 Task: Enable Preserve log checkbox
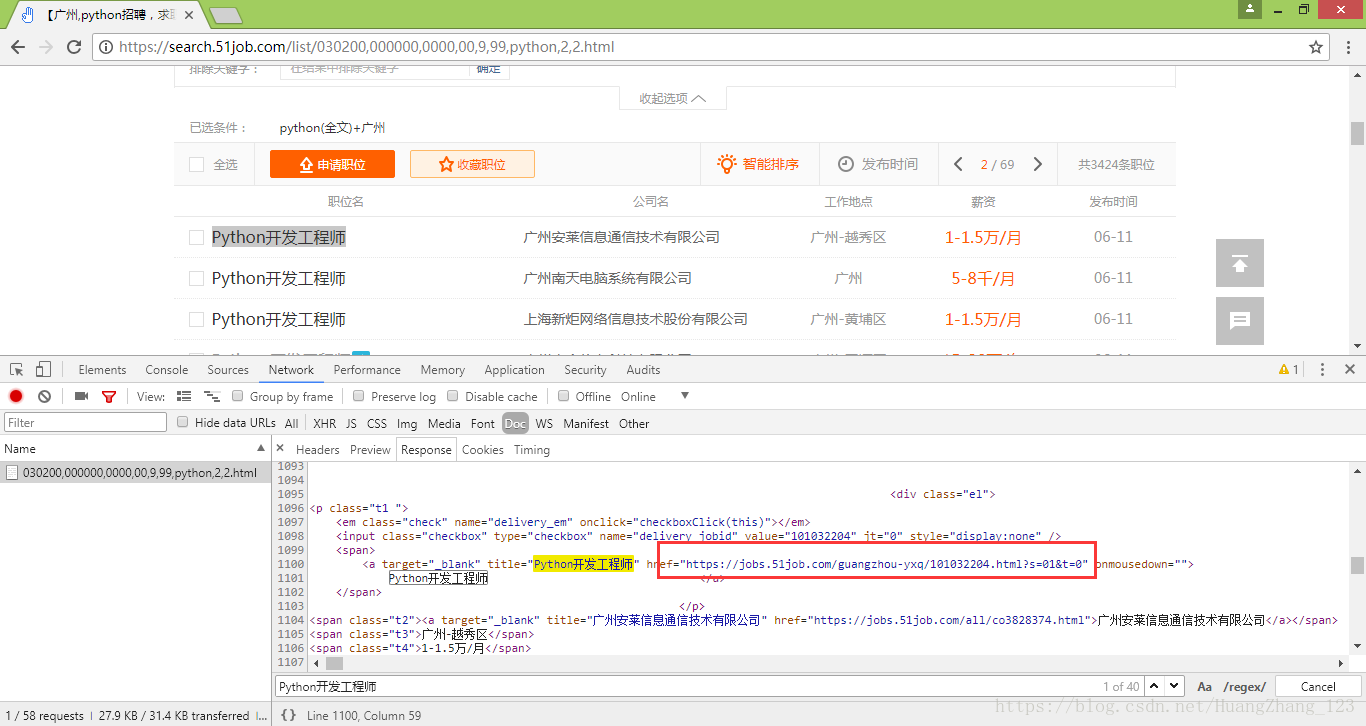point(359,396)
